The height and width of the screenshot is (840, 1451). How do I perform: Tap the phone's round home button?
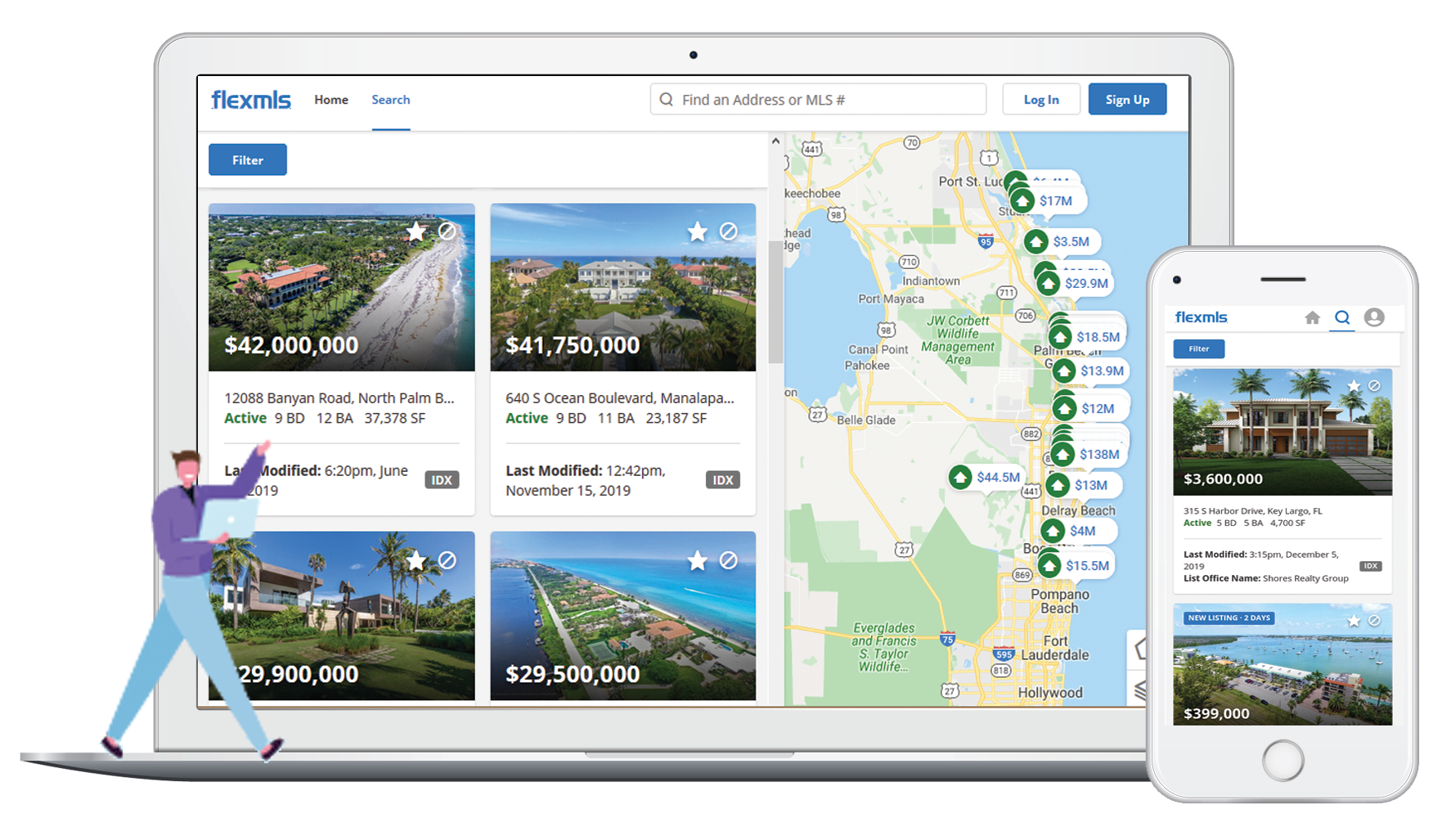coord(1283,761)
